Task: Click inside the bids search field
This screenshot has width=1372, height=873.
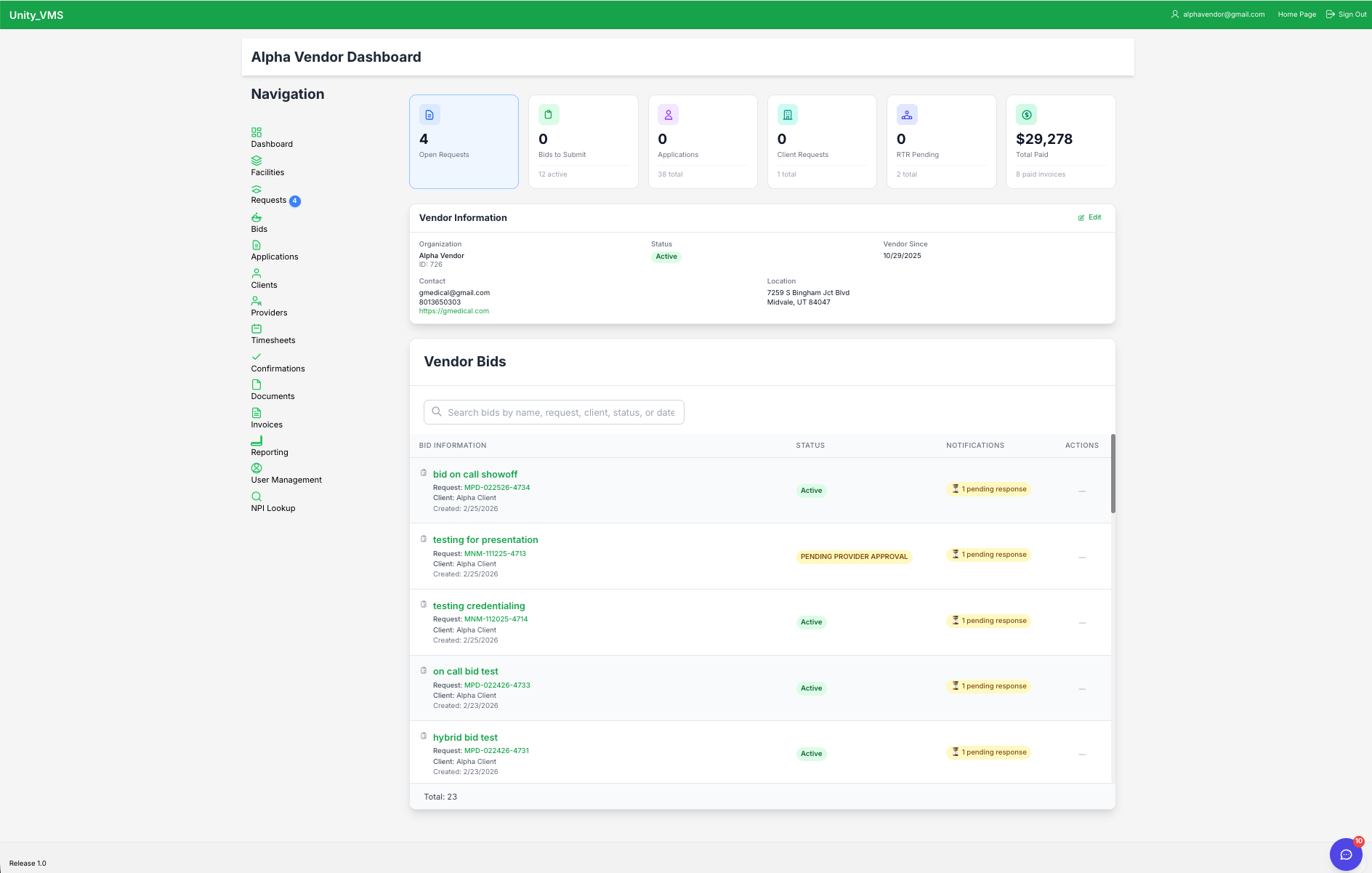Action: [553, 412]
